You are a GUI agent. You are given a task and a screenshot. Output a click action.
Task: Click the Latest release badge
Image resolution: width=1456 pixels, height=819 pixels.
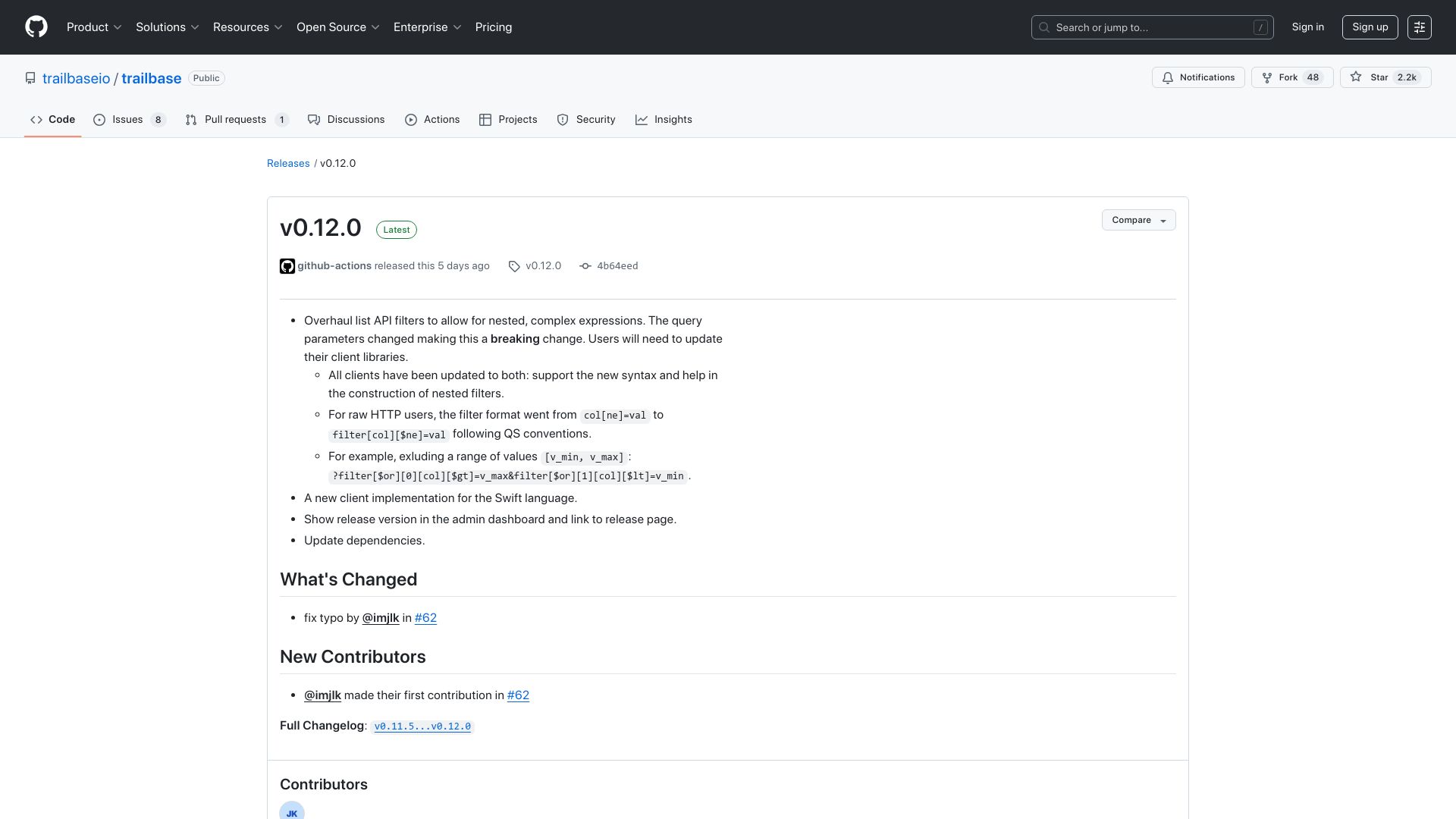397,230
